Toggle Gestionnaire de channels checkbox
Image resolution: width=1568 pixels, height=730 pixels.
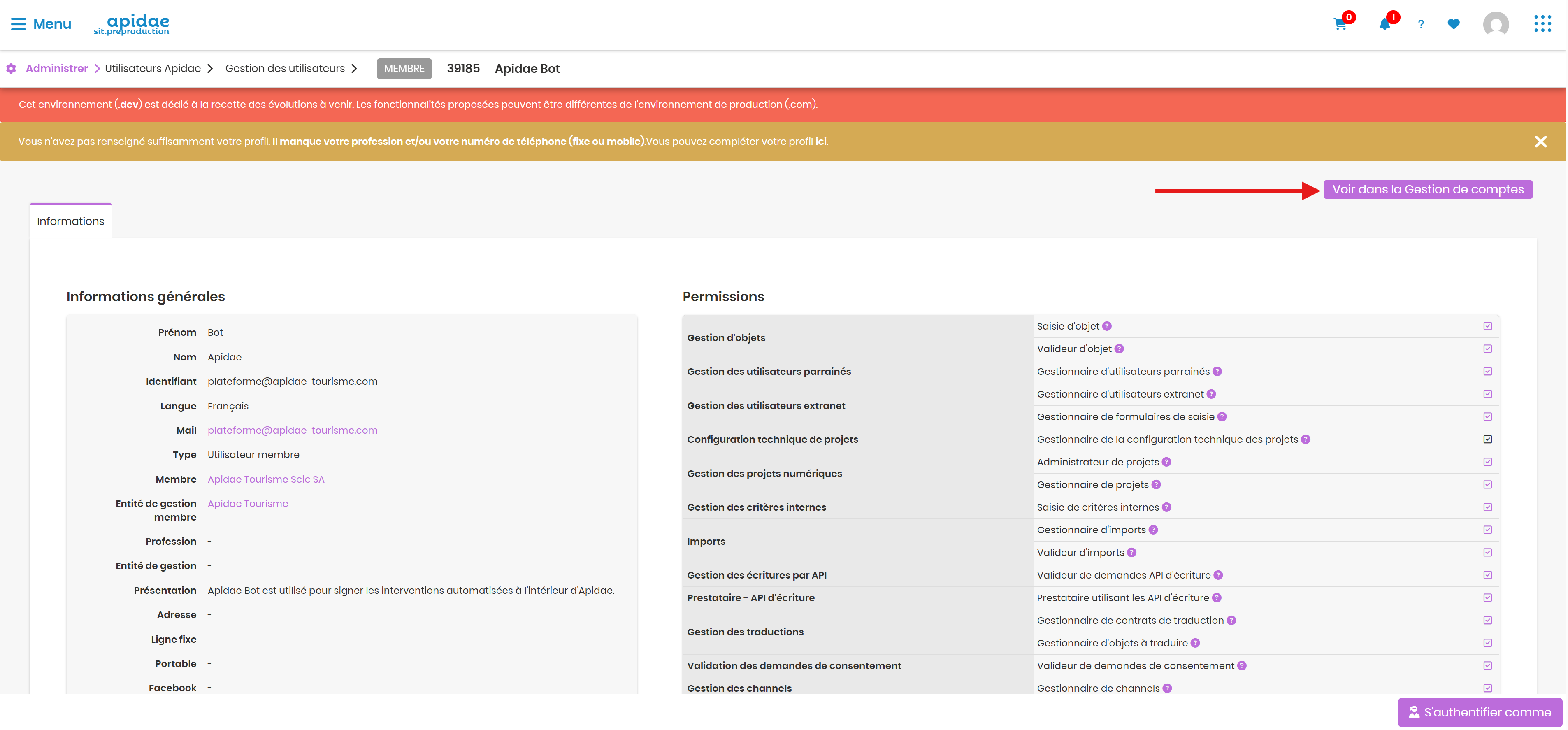click(x=1488, y=688)
